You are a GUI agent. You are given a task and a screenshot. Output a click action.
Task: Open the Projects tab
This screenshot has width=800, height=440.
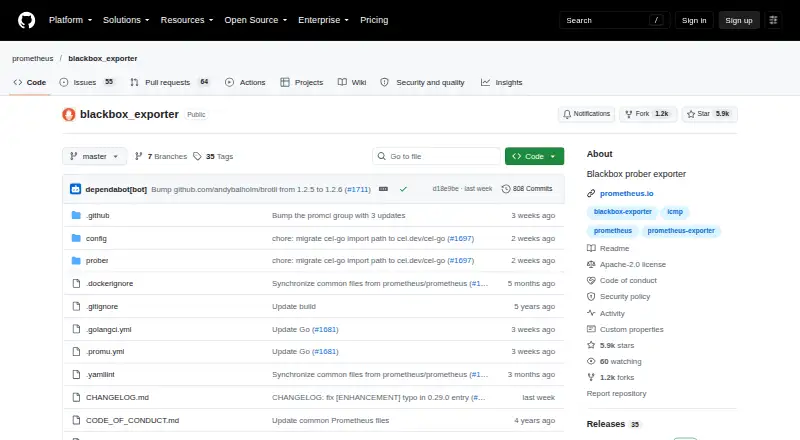tap(302, 82)
